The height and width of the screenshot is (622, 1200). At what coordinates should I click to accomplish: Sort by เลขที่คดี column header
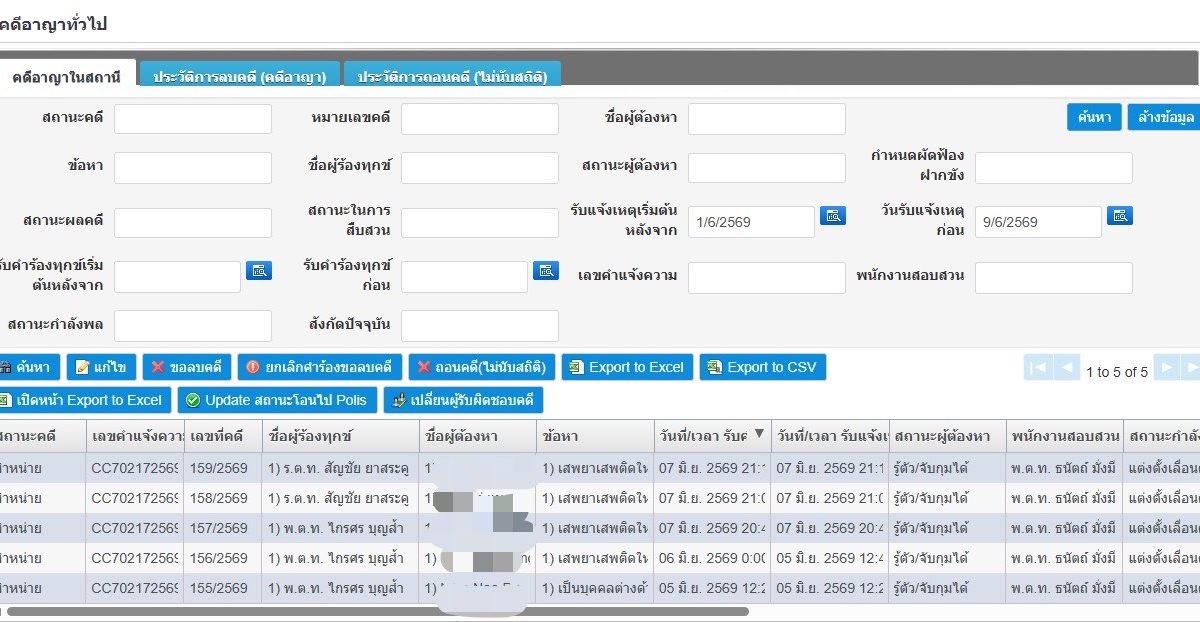click(x=223, y=436)
